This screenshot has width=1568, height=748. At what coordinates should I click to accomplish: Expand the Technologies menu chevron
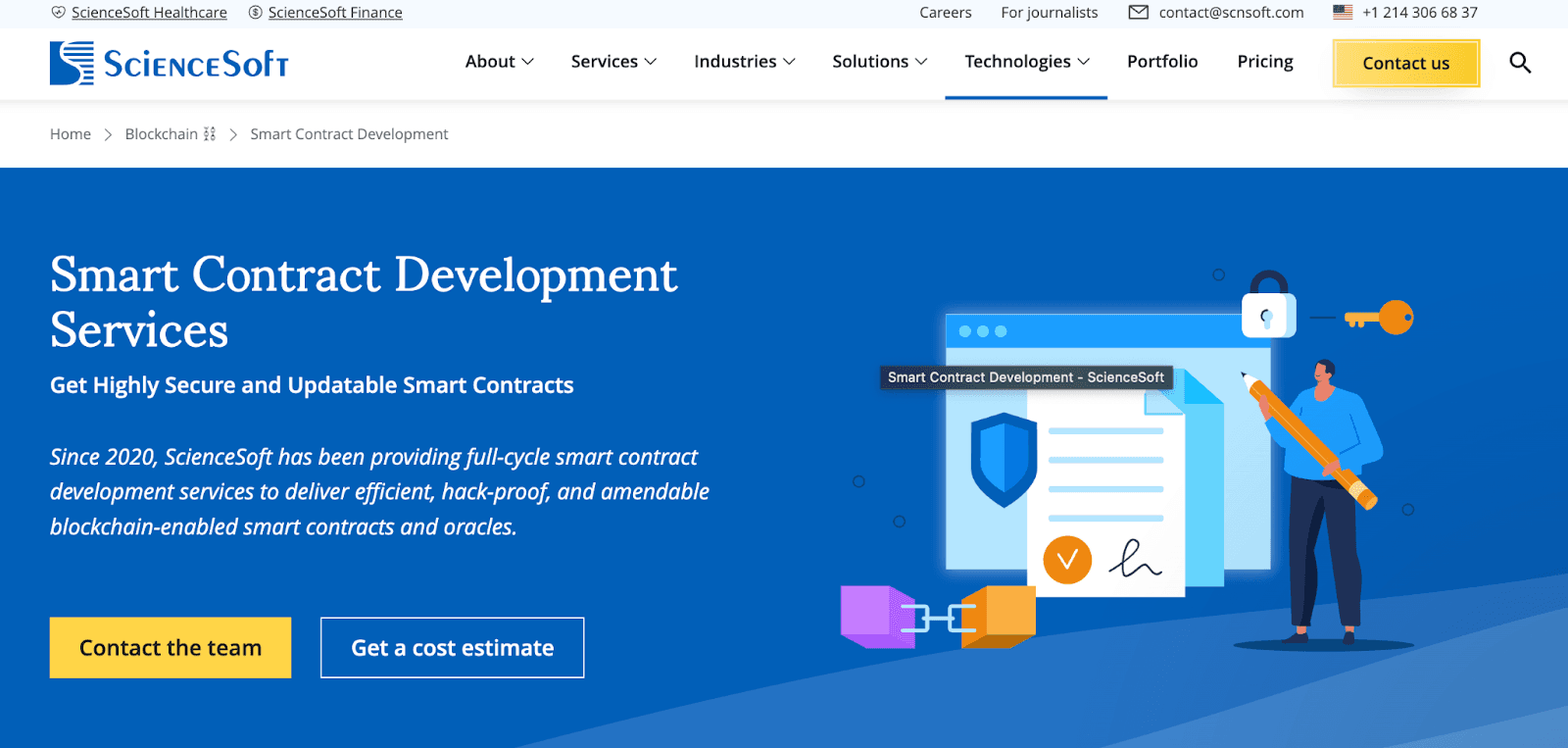(1084, 62)
